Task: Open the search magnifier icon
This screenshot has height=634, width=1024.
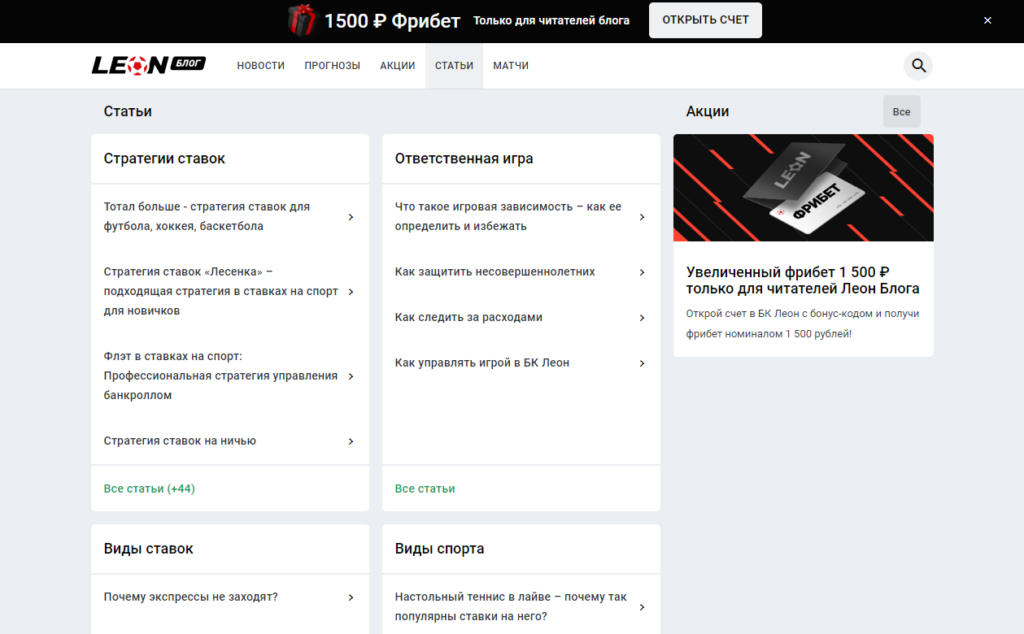Action: [x=918, y=66]
